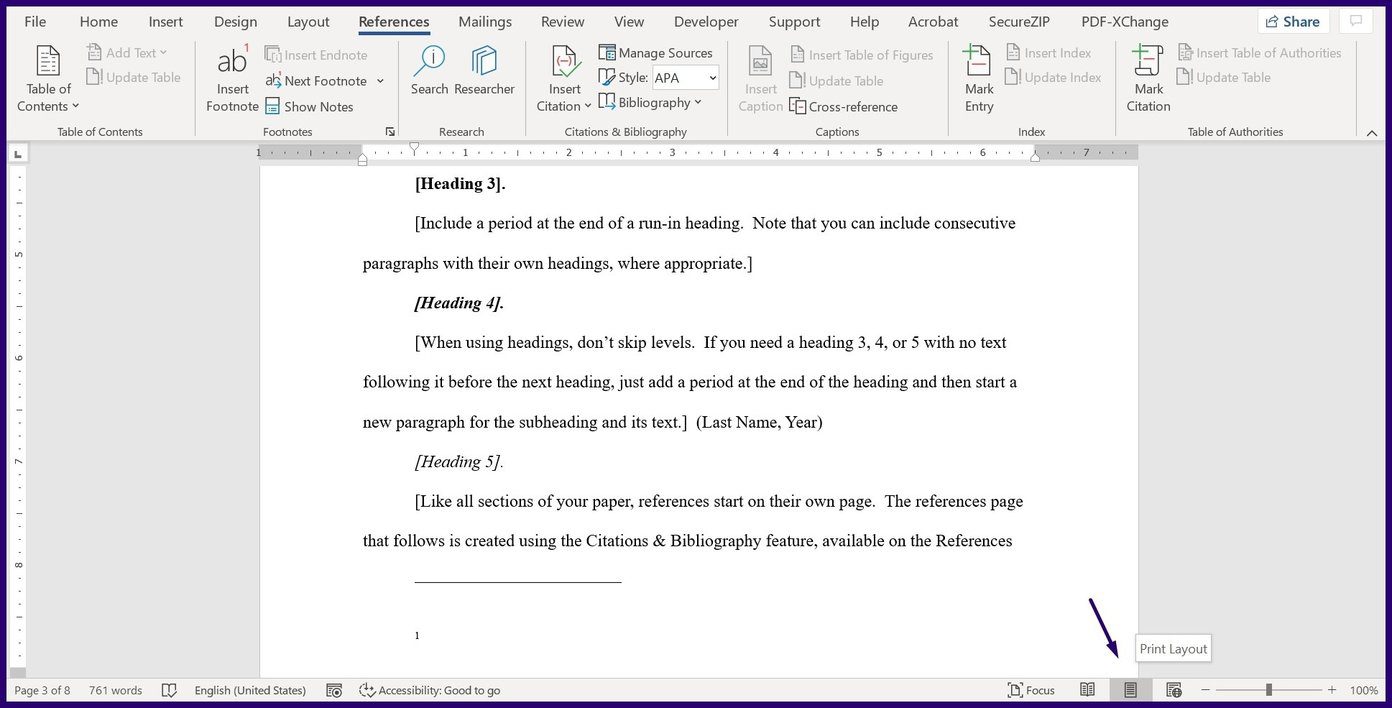Open the PDF-XChange tab
The width and height of the screenshot is (1392, 708).
1125,21
